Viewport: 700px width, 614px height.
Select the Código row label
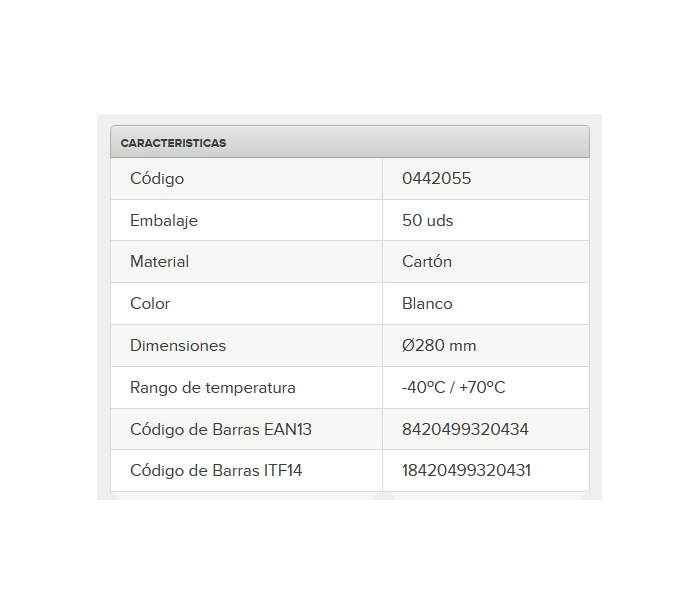tap(157, 179)
